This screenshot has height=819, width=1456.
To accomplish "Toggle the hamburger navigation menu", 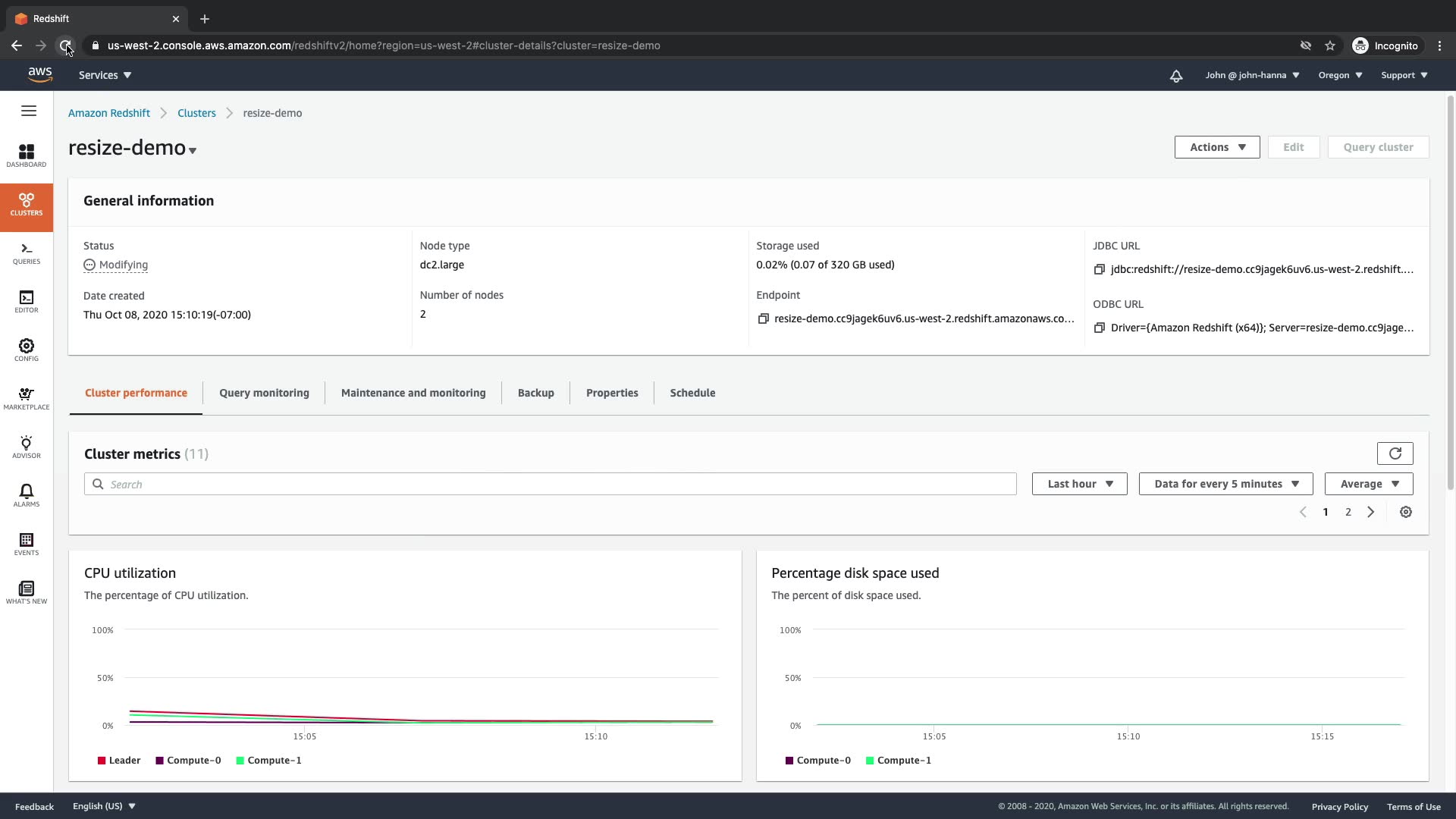I will 29,111.
